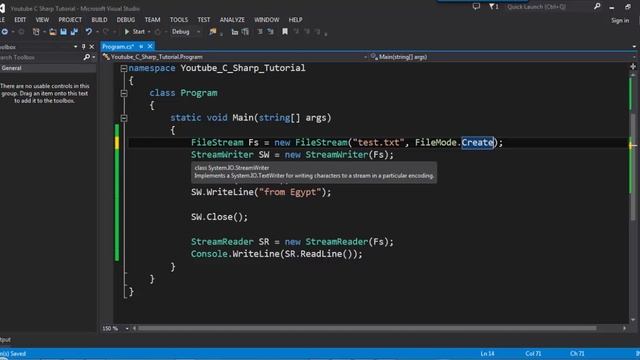Open the EDIT menu
Image resolution: width=640 pixels, height=360 pixels.
(20, 20)
